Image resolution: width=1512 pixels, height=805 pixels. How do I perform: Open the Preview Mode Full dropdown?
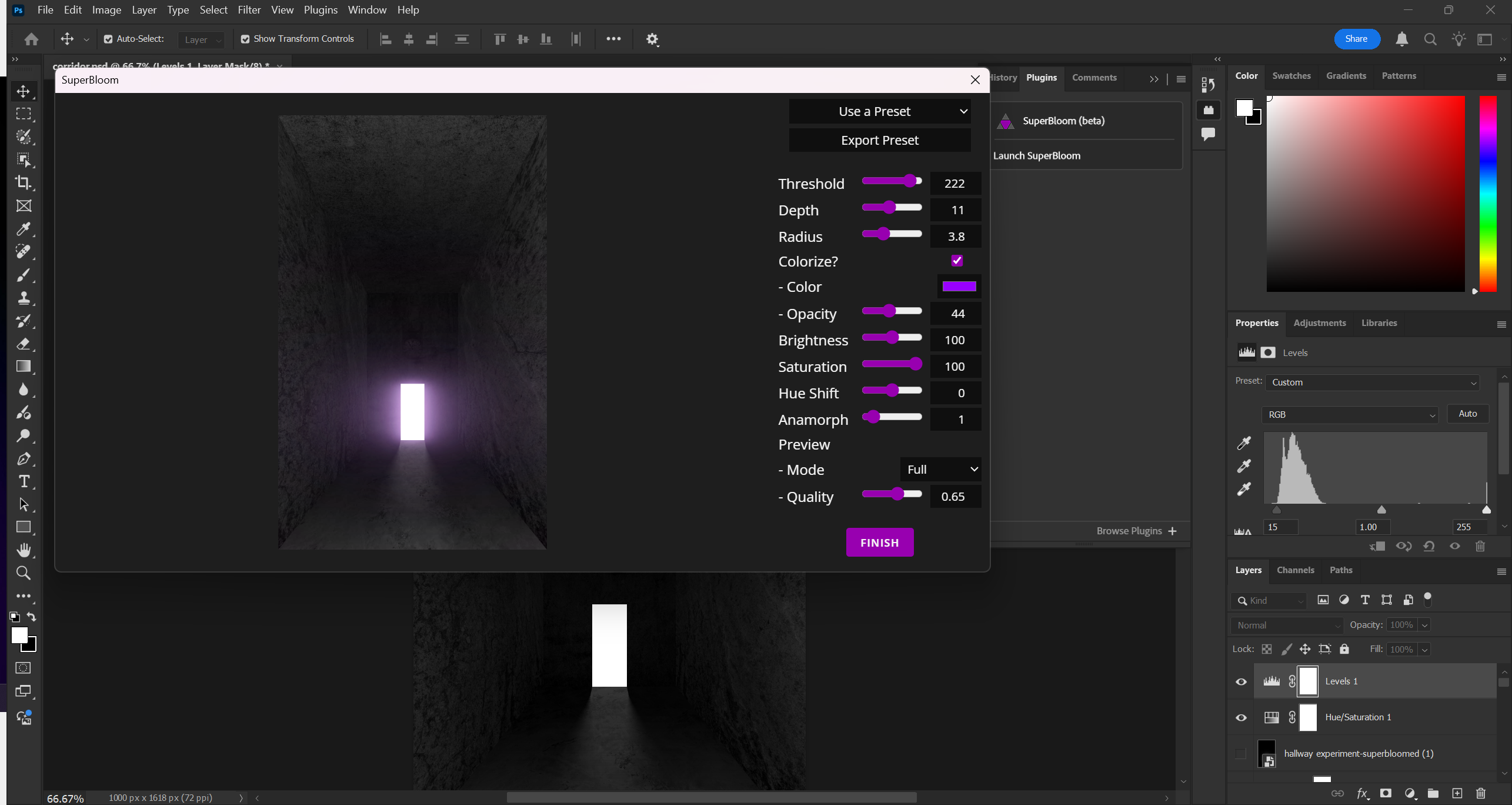(x=941, y=470)
